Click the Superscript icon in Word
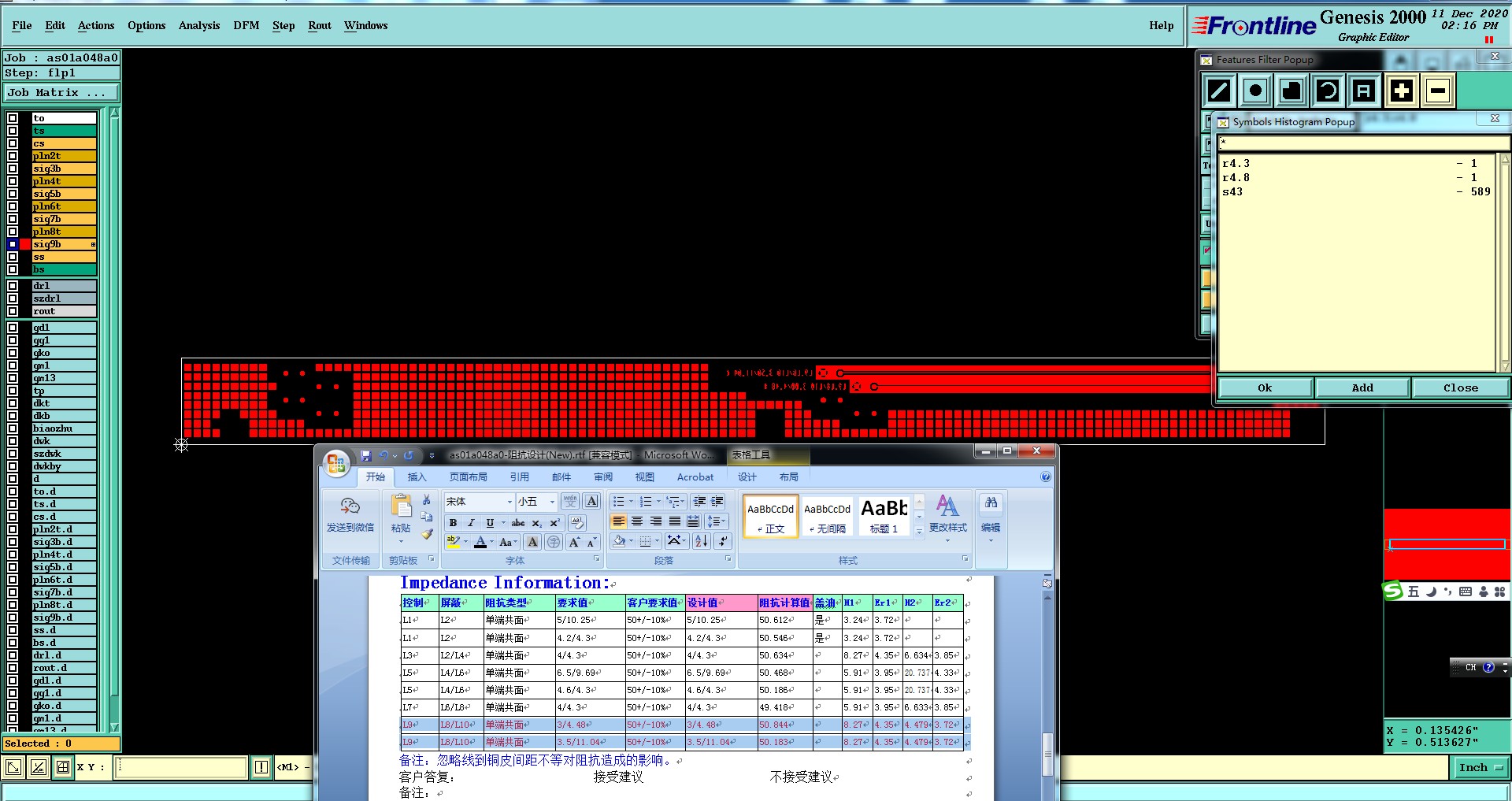Image resolution: width=1512 pixels, height=801 pixels. tap(554, 523)
